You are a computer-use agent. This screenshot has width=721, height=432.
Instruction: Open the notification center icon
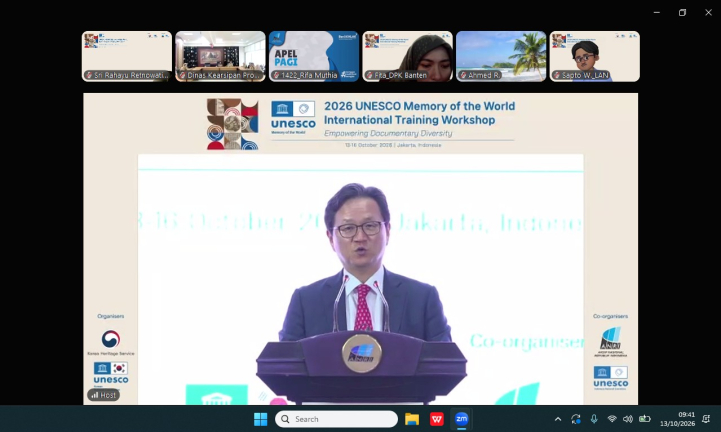pyautogui.click(x=706, y=419)
